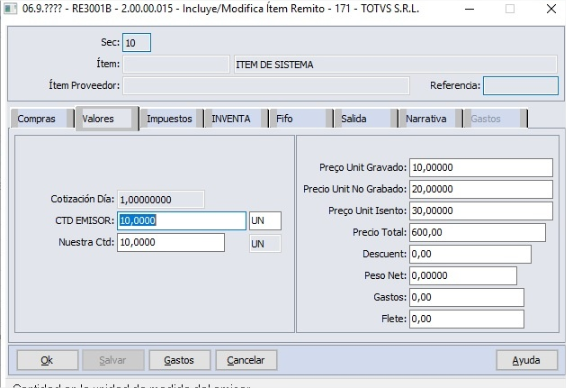Click the window title text
566x388 pixels.
pos(221,9)
